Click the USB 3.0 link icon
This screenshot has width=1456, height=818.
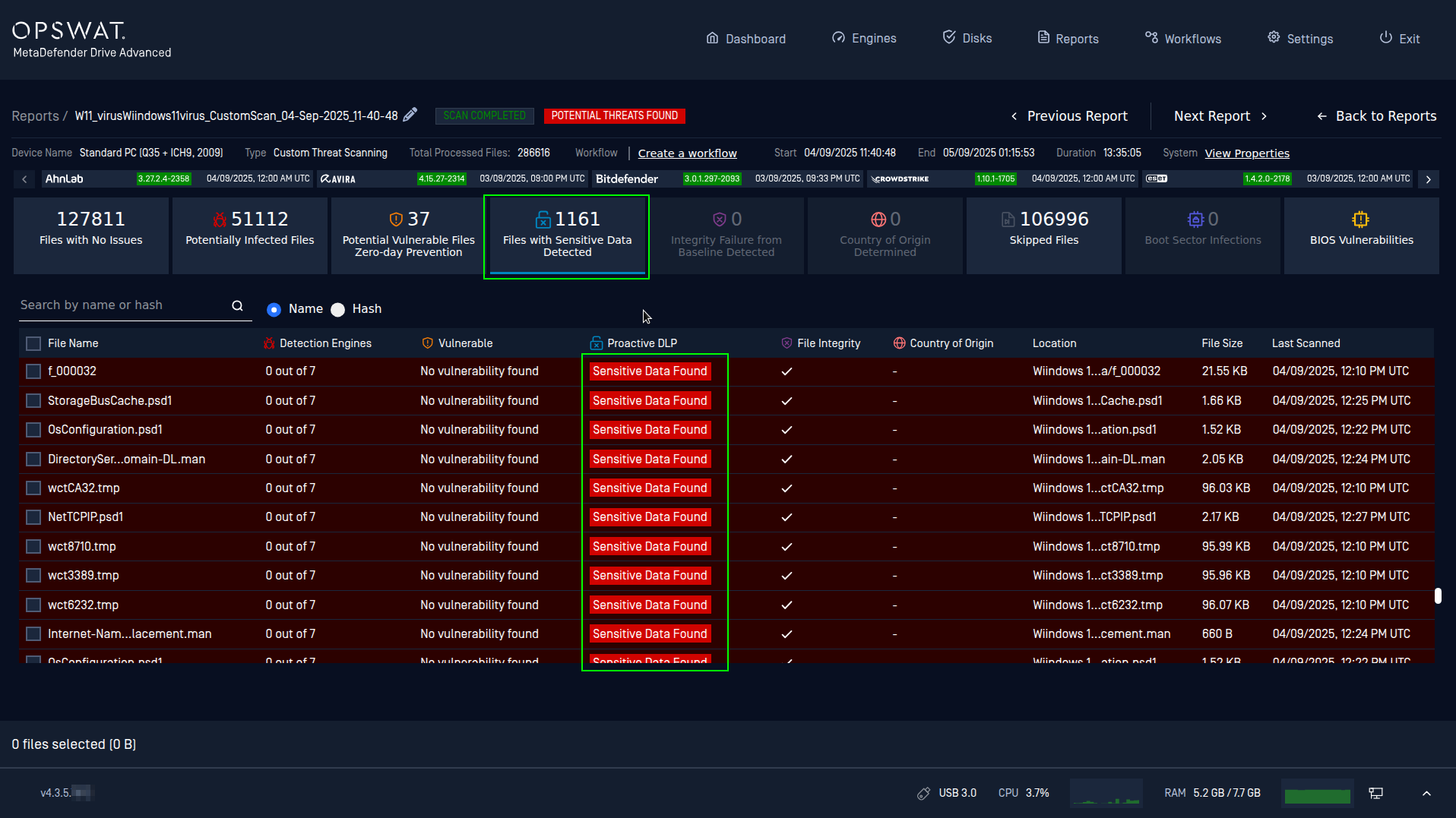tap(923, 793)
